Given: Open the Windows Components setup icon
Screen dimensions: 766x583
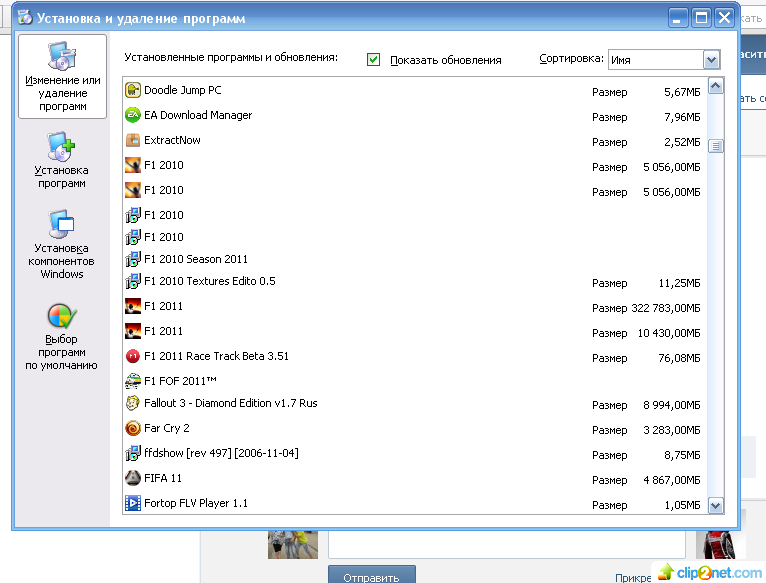Looking at the screenshot, I should [x=62, y=224].
